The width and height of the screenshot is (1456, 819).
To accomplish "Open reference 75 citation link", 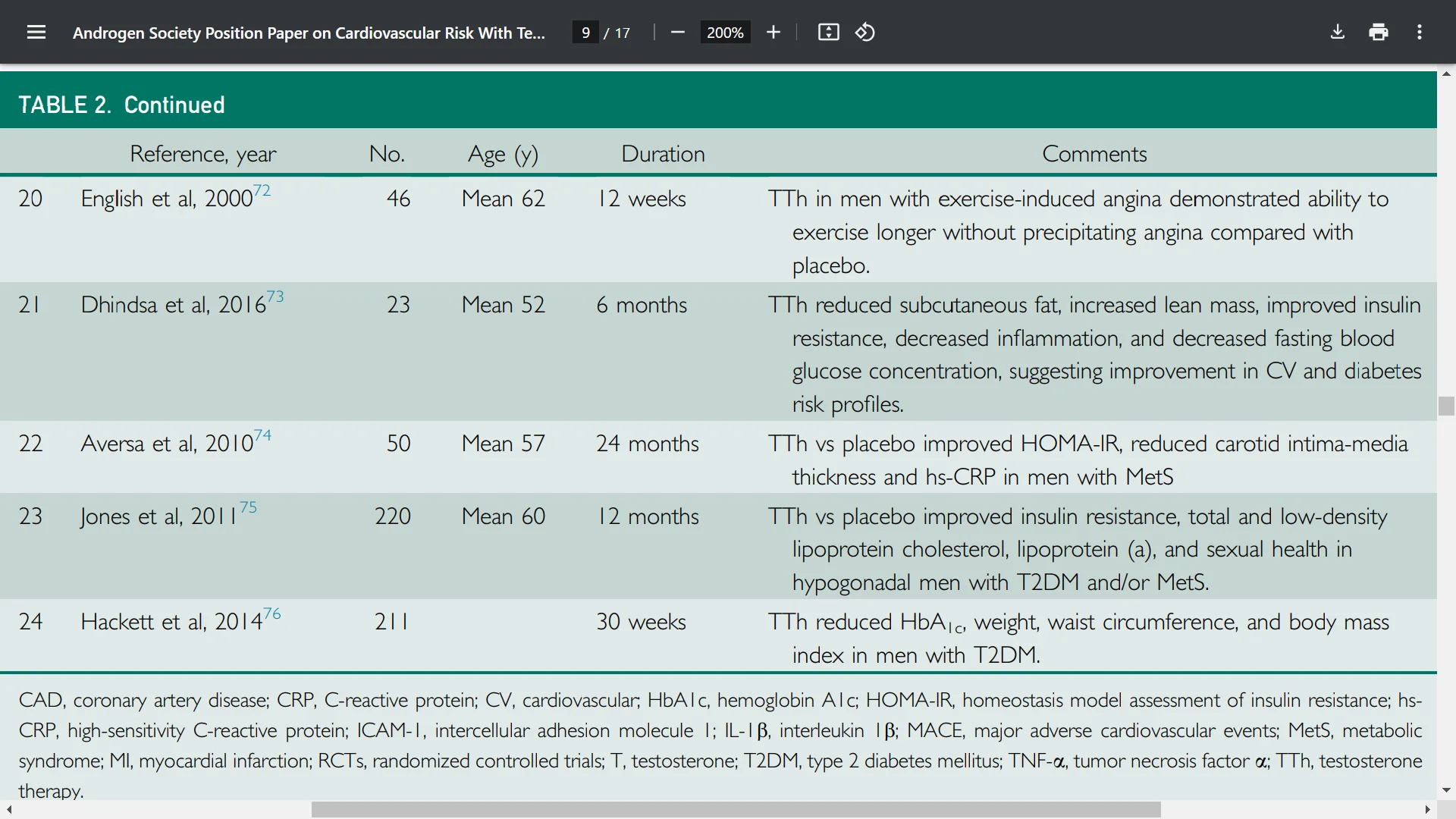I will pos(249,507).
